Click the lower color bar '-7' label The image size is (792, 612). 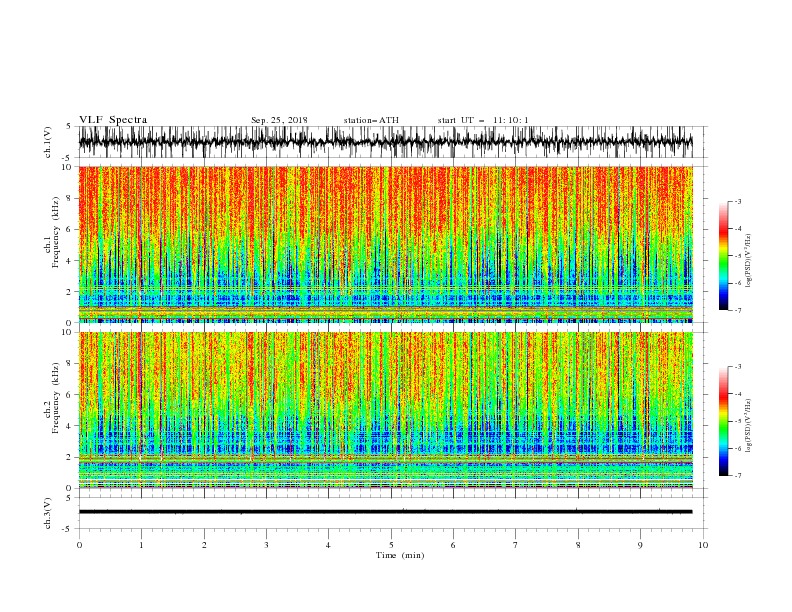[737, 475]
